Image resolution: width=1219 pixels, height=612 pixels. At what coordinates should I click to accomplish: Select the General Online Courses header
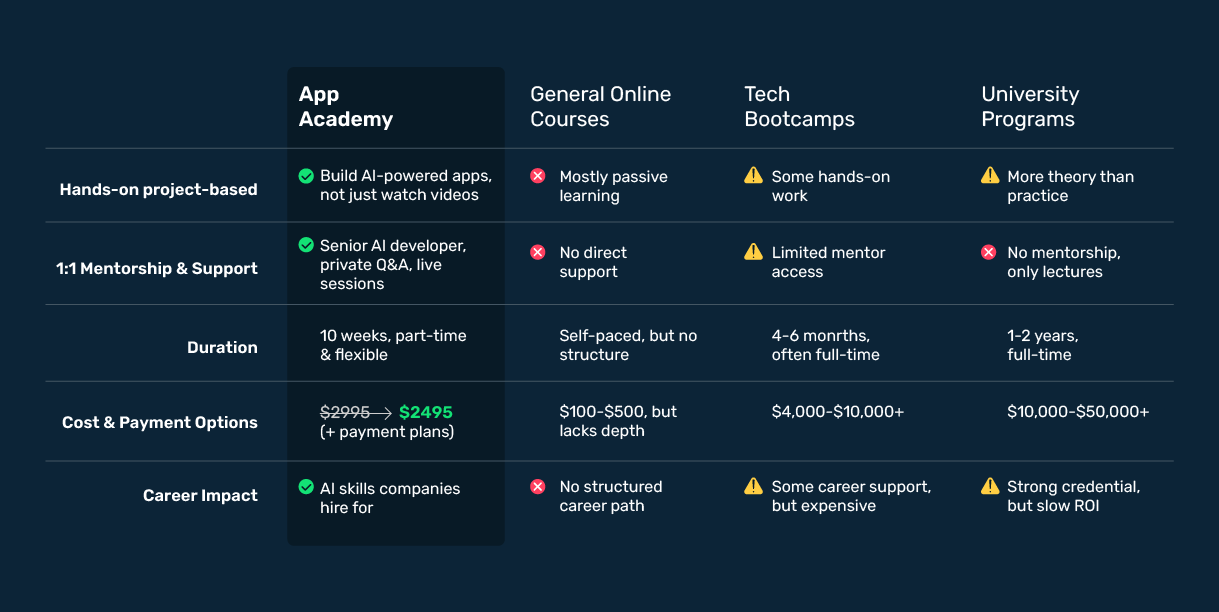tap(601, 107)
